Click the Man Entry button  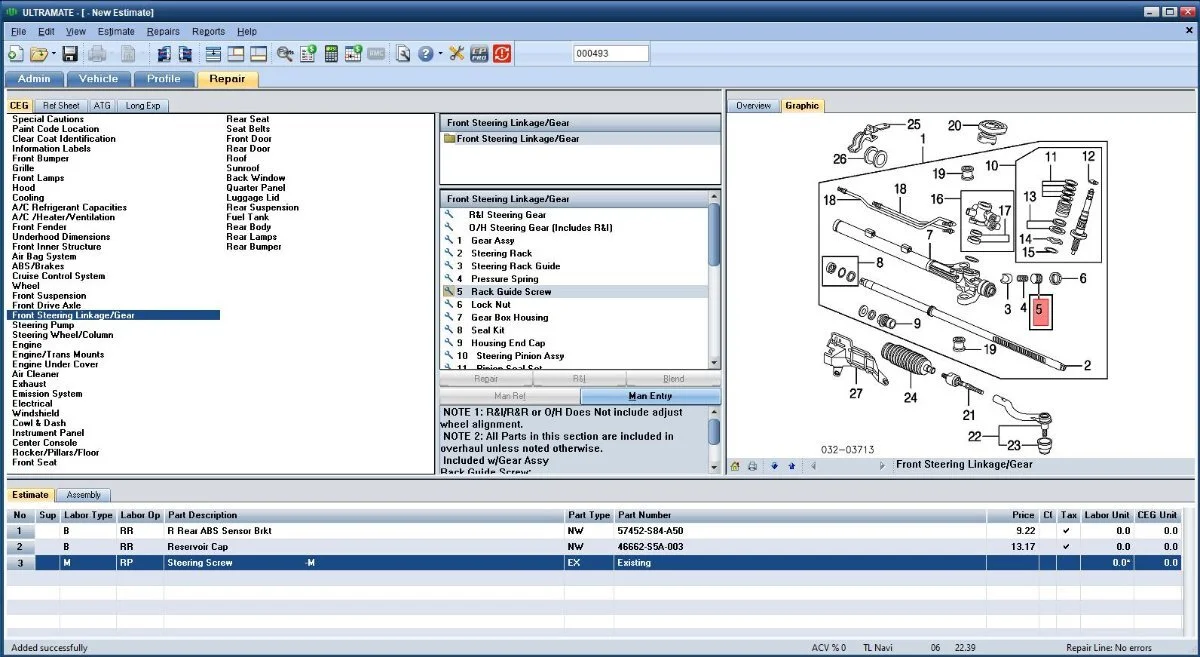(x=650, y=397)
